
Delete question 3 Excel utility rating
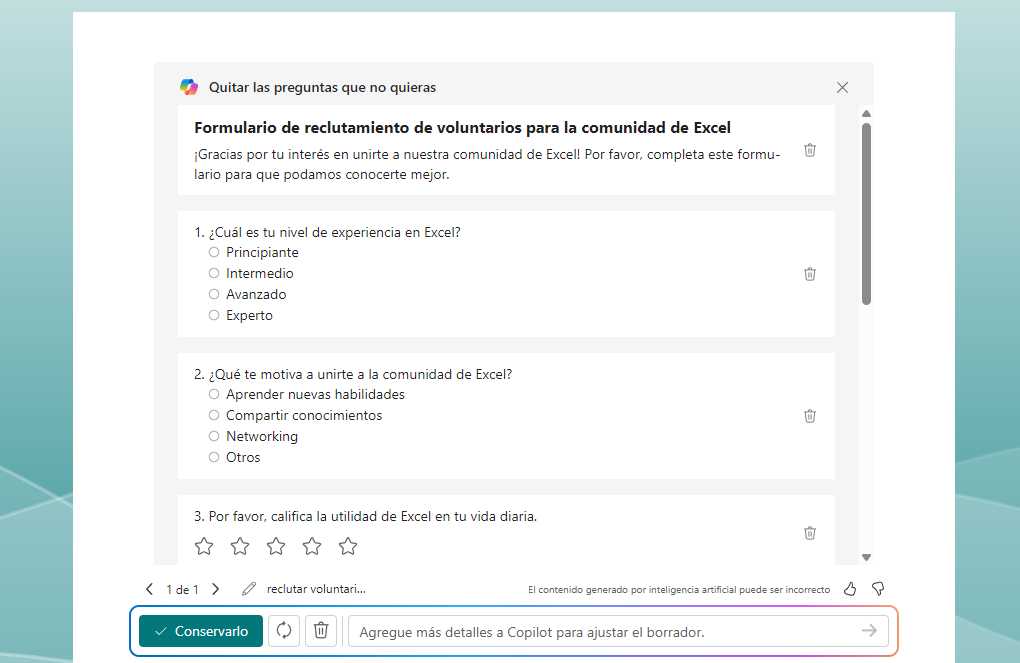coord(809,533)
